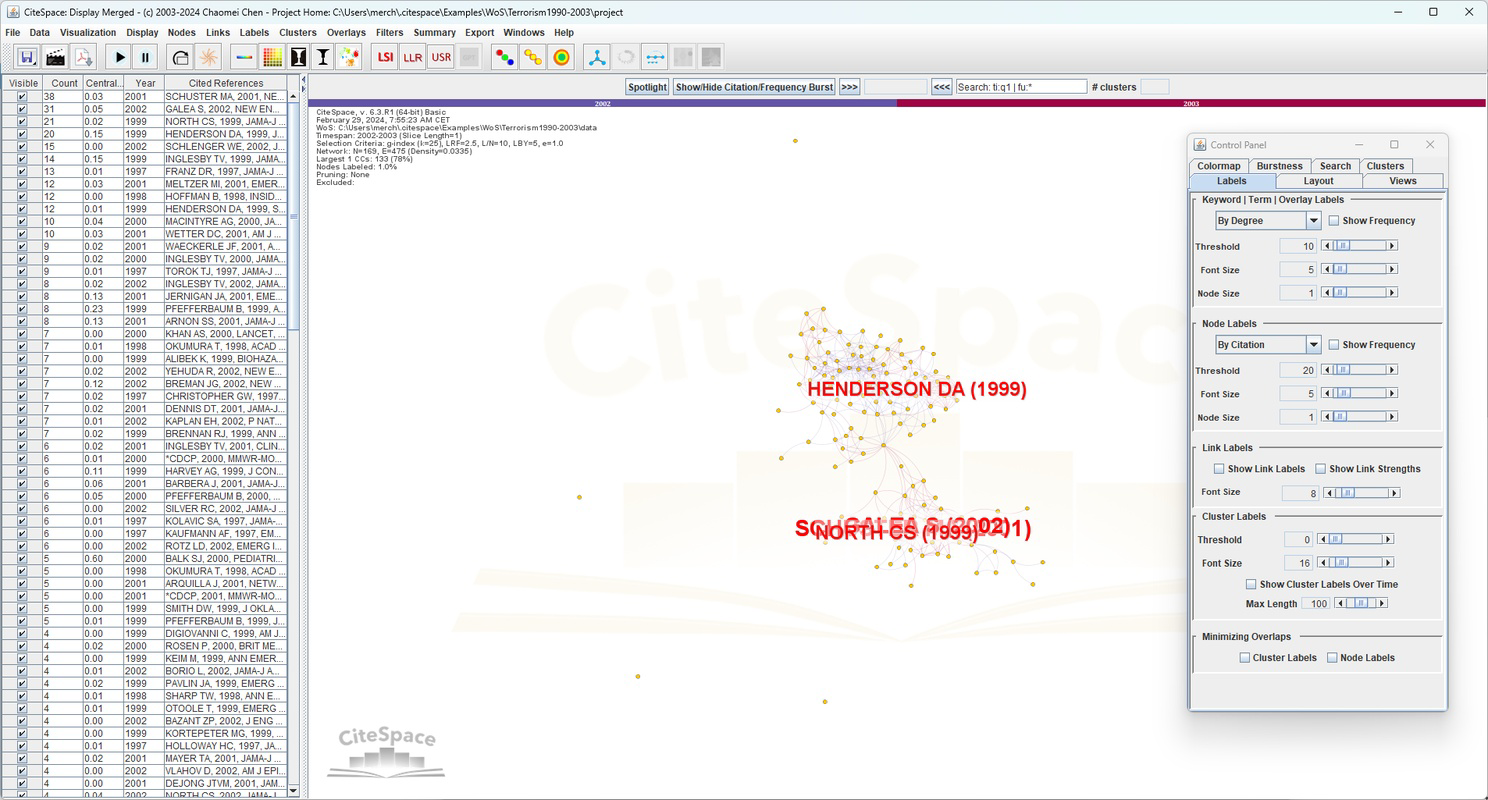Open the Export menu
The image size is (1488, 800).
[x=479, y=32]
